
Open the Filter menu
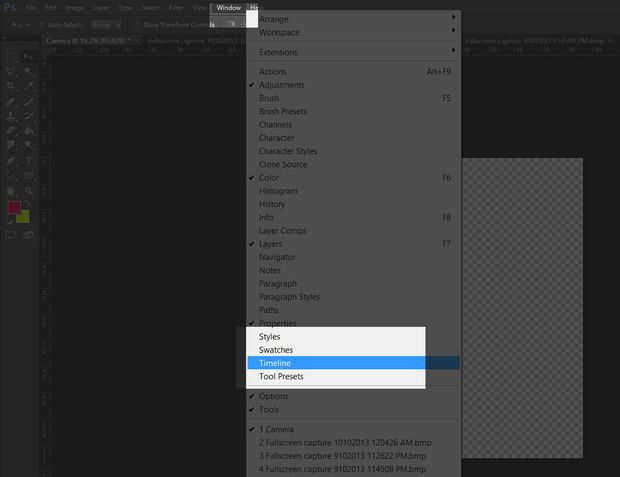pyautogui.click(x=176, y=8)
